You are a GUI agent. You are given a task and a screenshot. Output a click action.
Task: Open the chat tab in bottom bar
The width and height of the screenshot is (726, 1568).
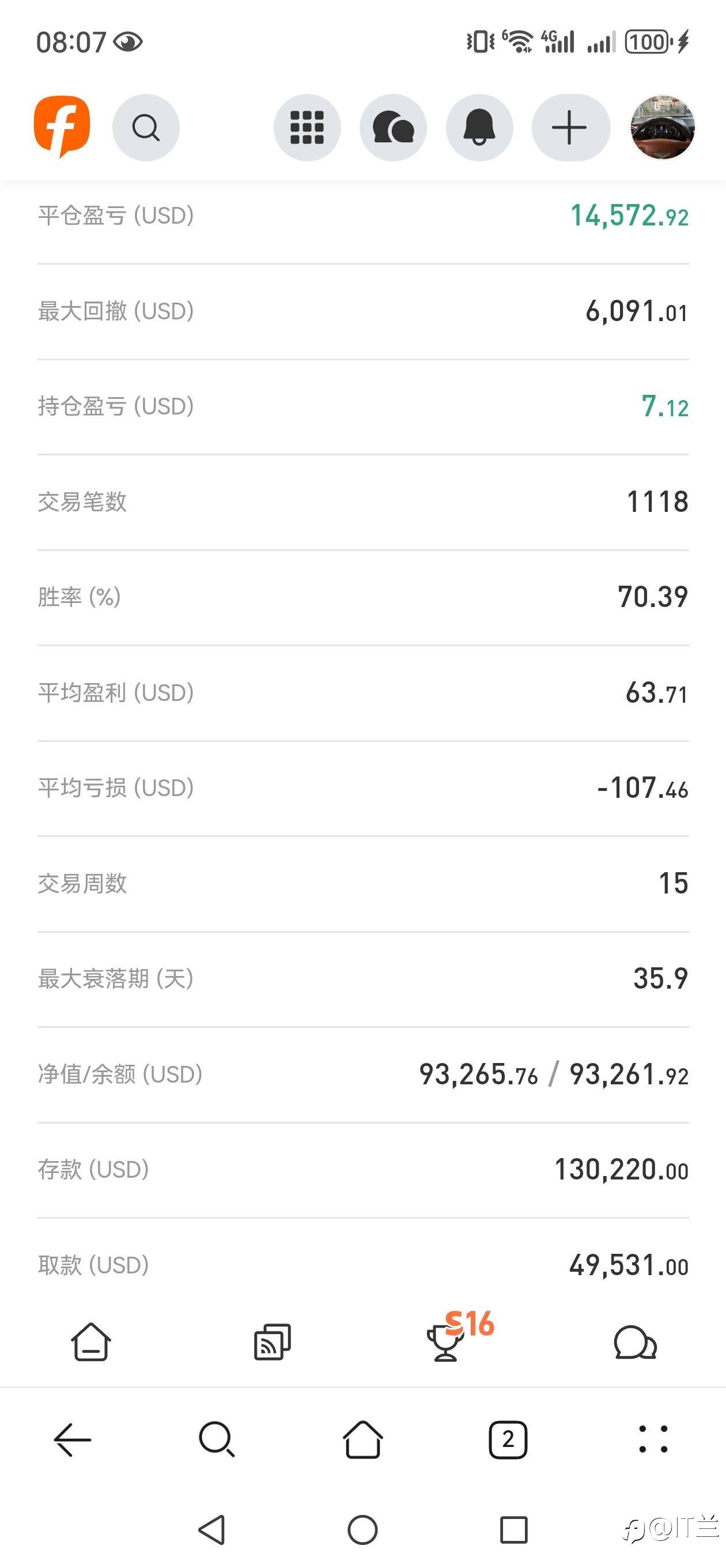635,1343
